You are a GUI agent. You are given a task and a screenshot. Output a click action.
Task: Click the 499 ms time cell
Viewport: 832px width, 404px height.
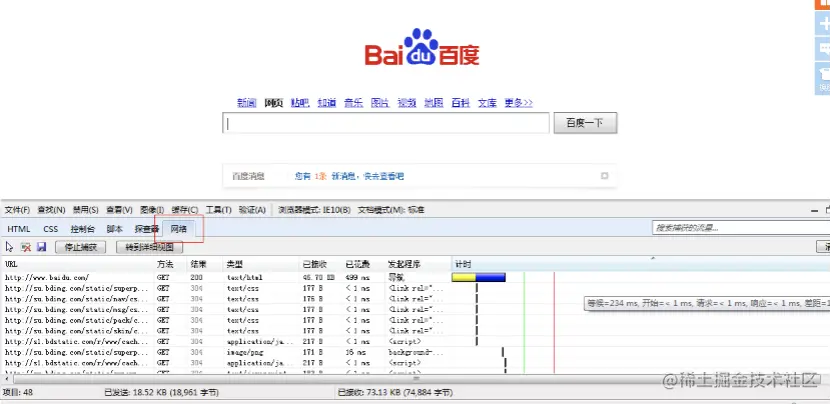pos(358,277)
